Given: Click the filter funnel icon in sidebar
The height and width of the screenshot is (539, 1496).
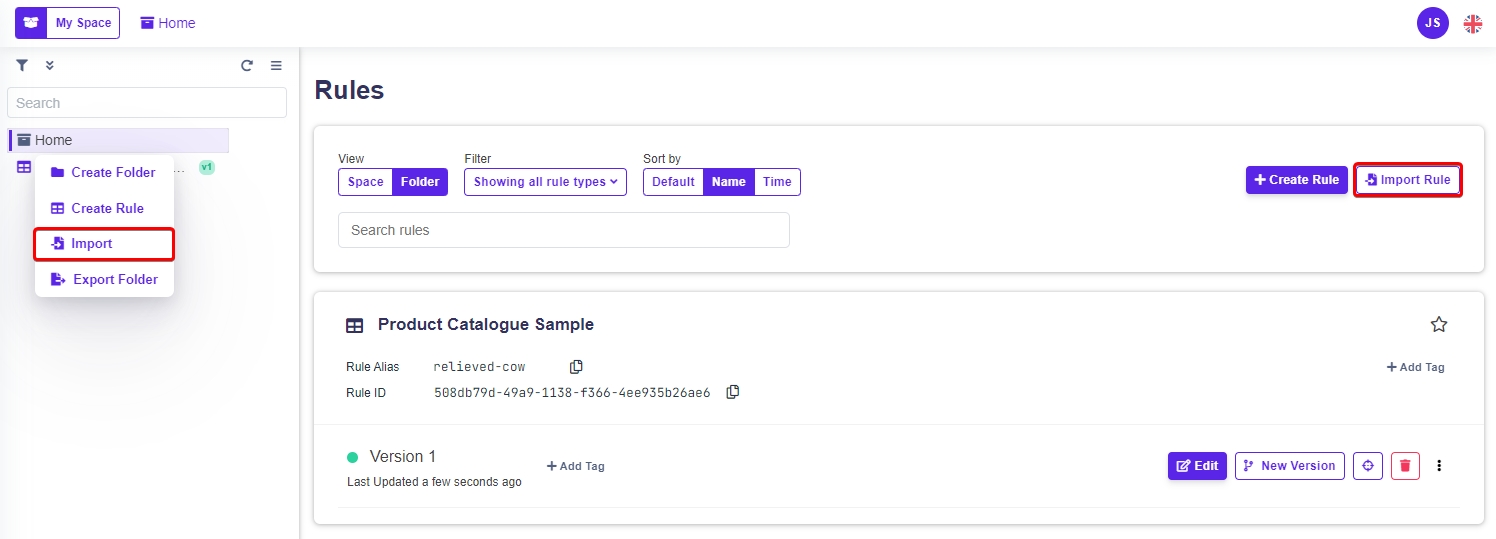Looking at the screenshot, I should pyautogui.click(x=22, y=66).
